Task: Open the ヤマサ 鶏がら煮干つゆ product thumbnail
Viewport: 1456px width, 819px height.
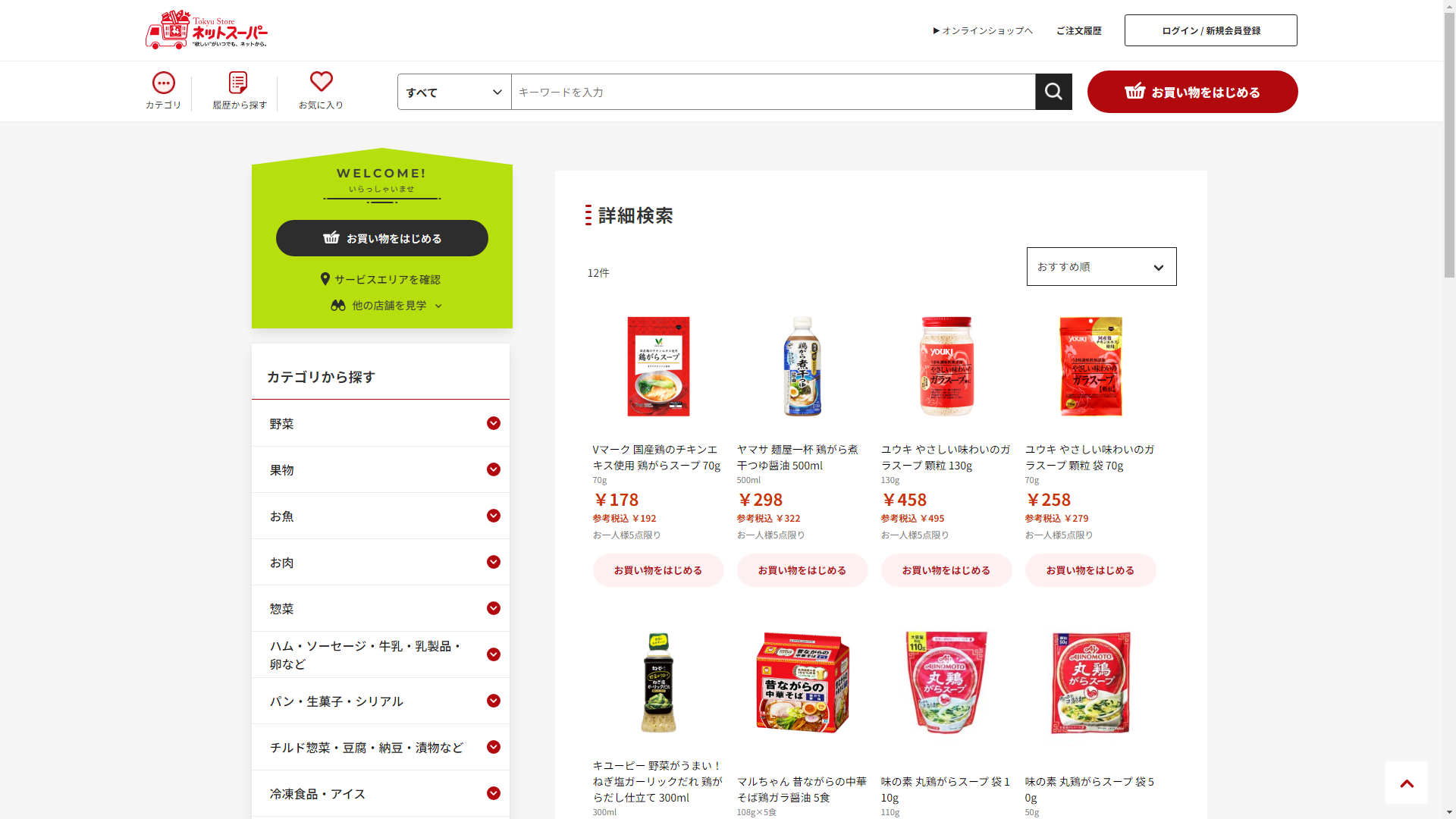Action: (x=802, y=366)
